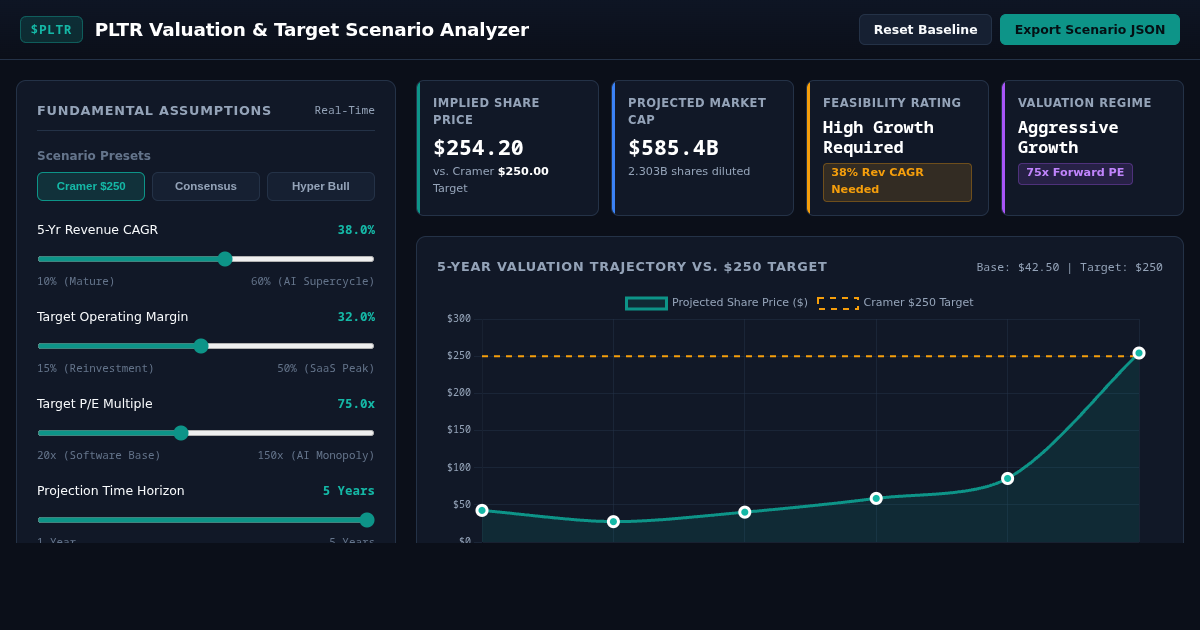
Task: Click the 38.0% CAGR value
Action: pos(356,230)
